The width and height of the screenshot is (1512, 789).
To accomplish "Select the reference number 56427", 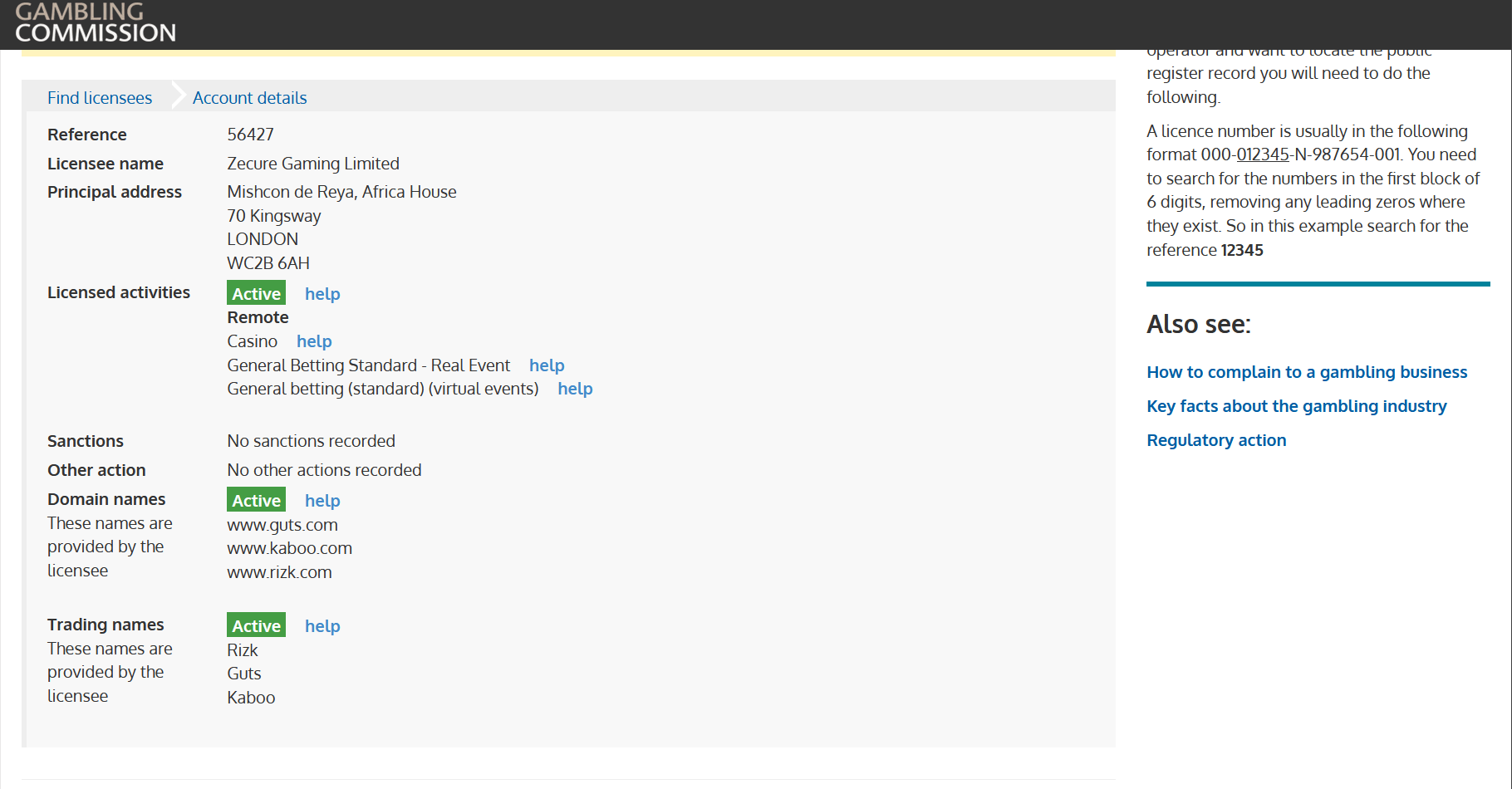I will click(250, 135).
